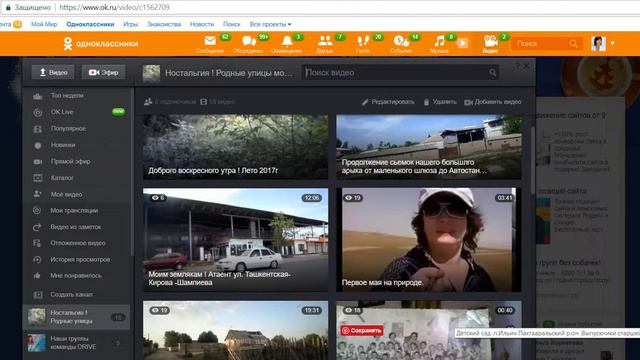Expand the profile dropdown arrow
Screen dimensions: 640x360
pos(612,43)
